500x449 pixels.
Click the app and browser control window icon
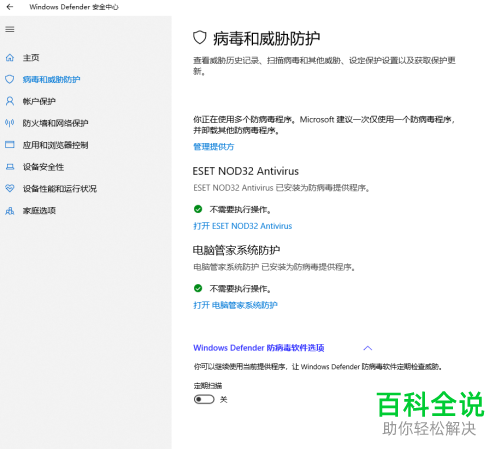[10, 145]
